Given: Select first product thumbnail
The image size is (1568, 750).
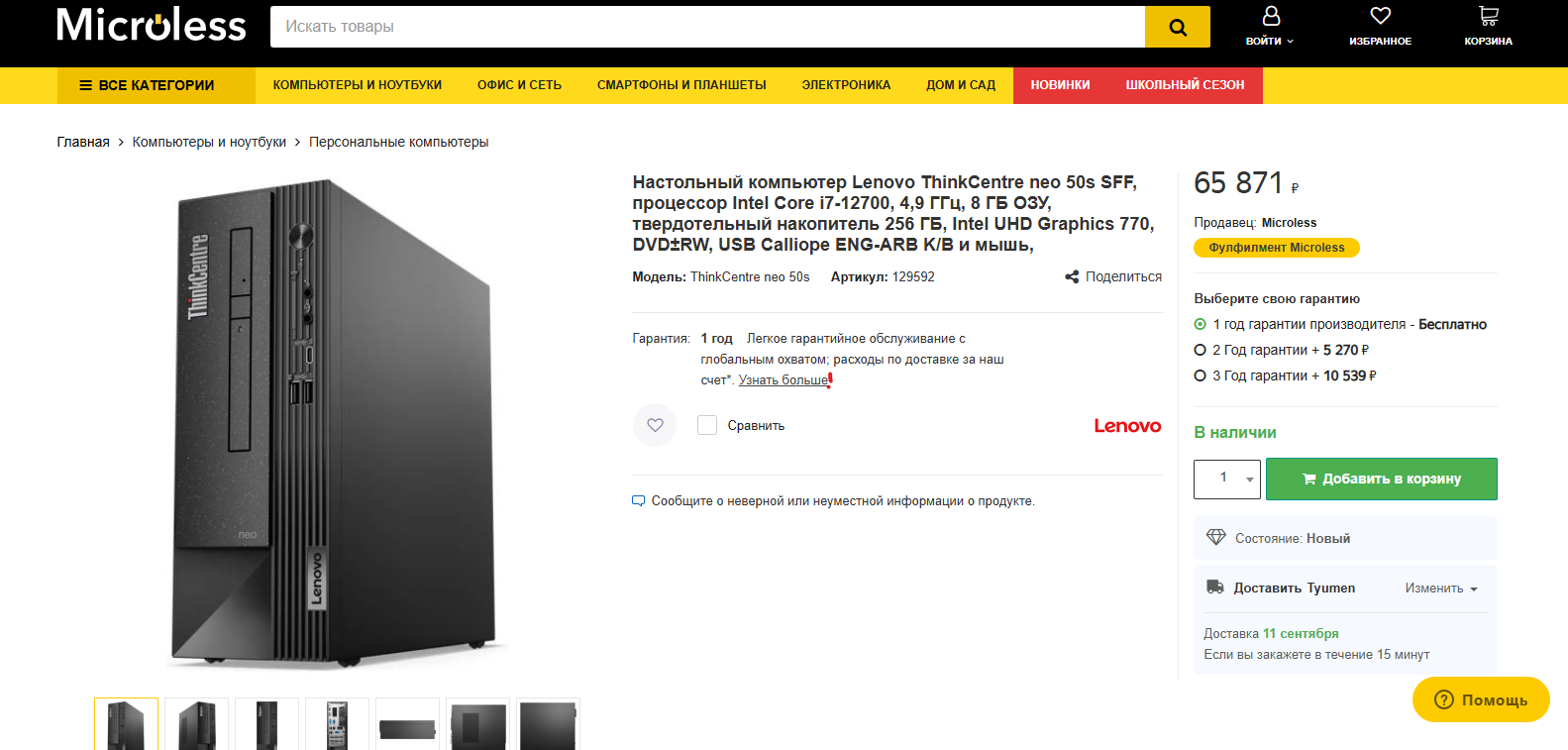Looking at the screenshot, I should tap(126, 724).
